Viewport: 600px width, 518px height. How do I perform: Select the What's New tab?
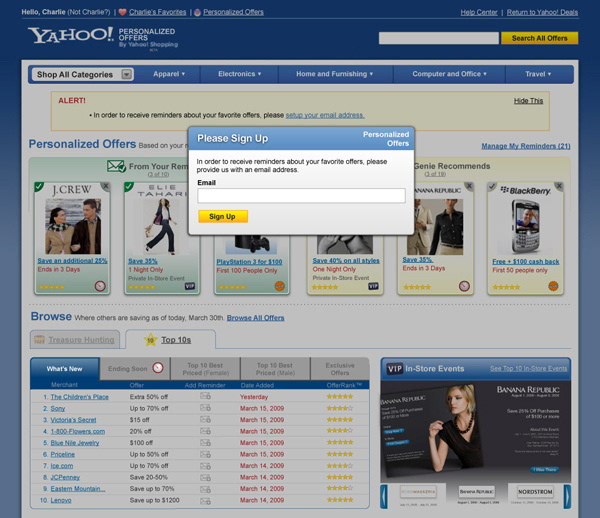coord(65,369)
